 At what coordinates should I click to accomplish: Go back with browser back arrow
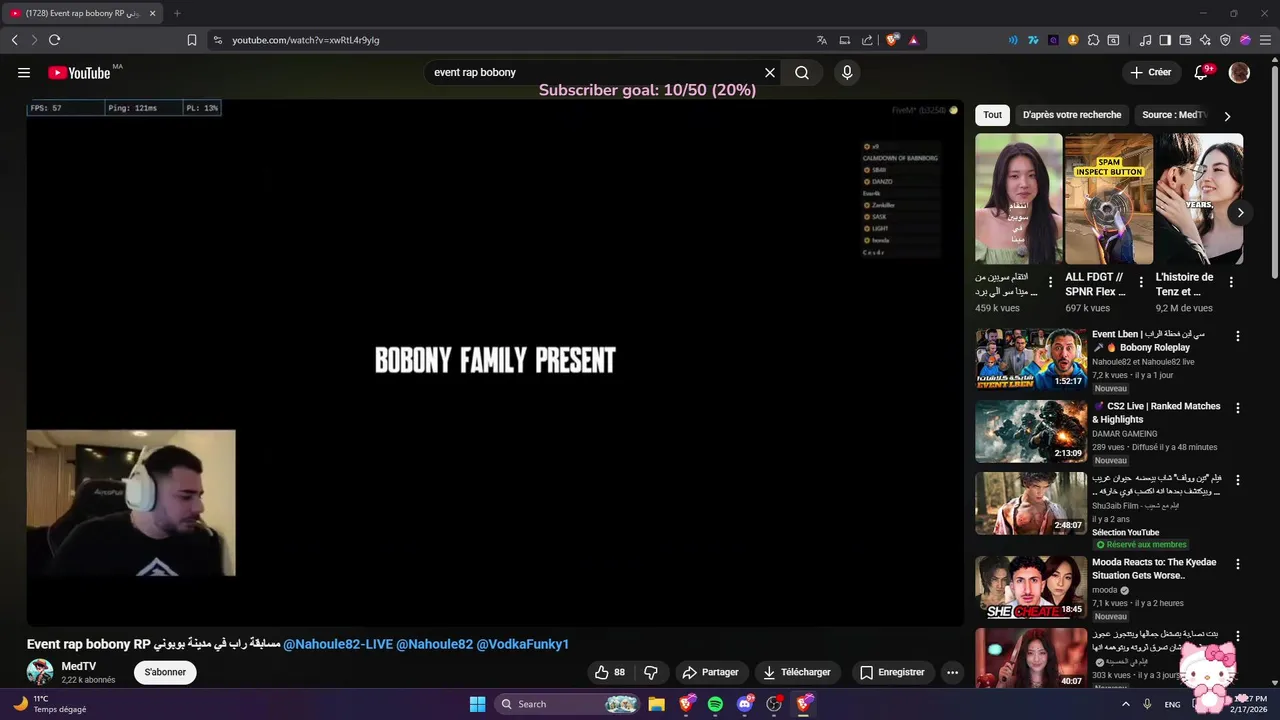(15, 40)
